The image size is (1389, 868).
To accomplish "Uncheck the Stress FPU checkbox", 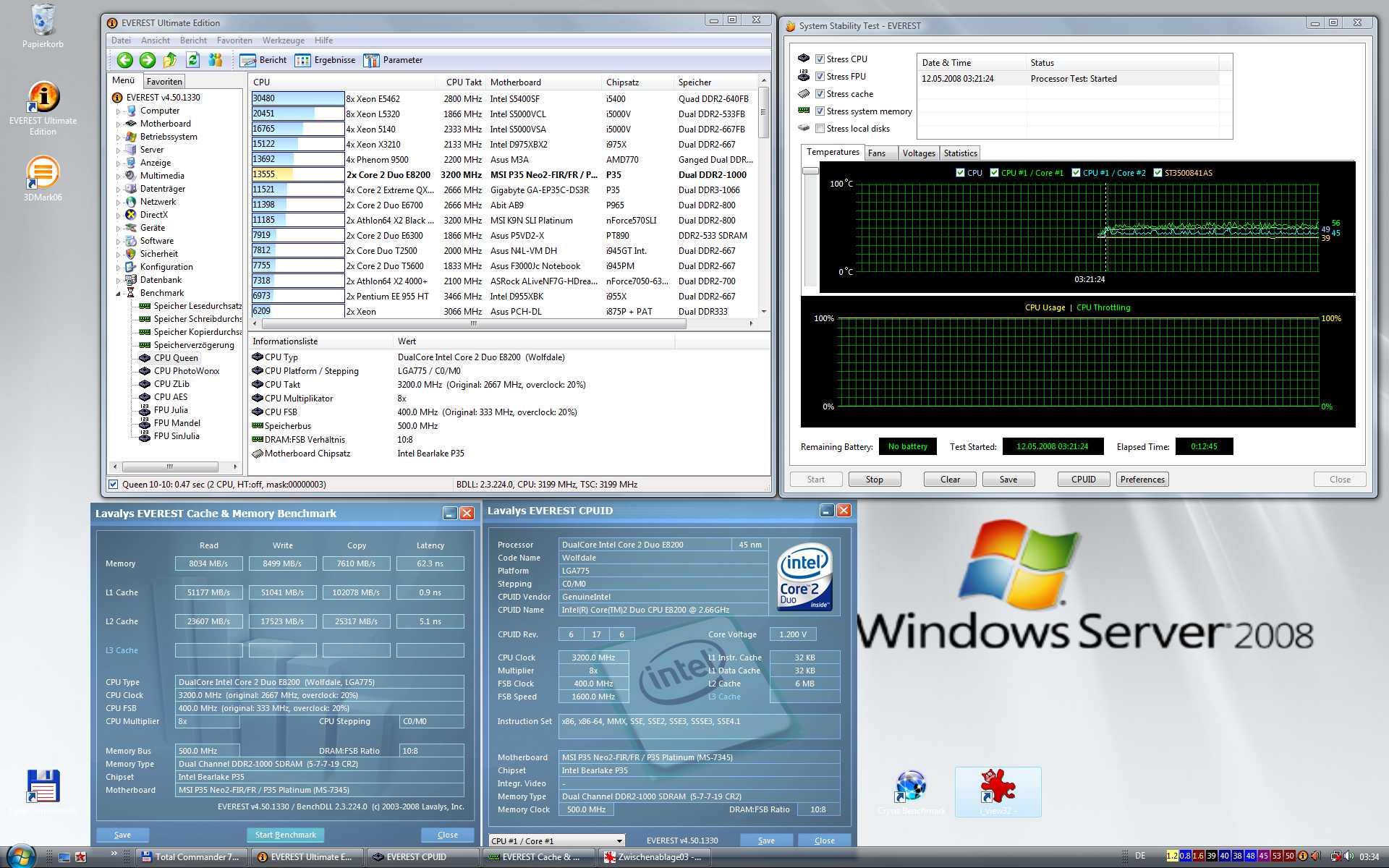I will point(820,77).
